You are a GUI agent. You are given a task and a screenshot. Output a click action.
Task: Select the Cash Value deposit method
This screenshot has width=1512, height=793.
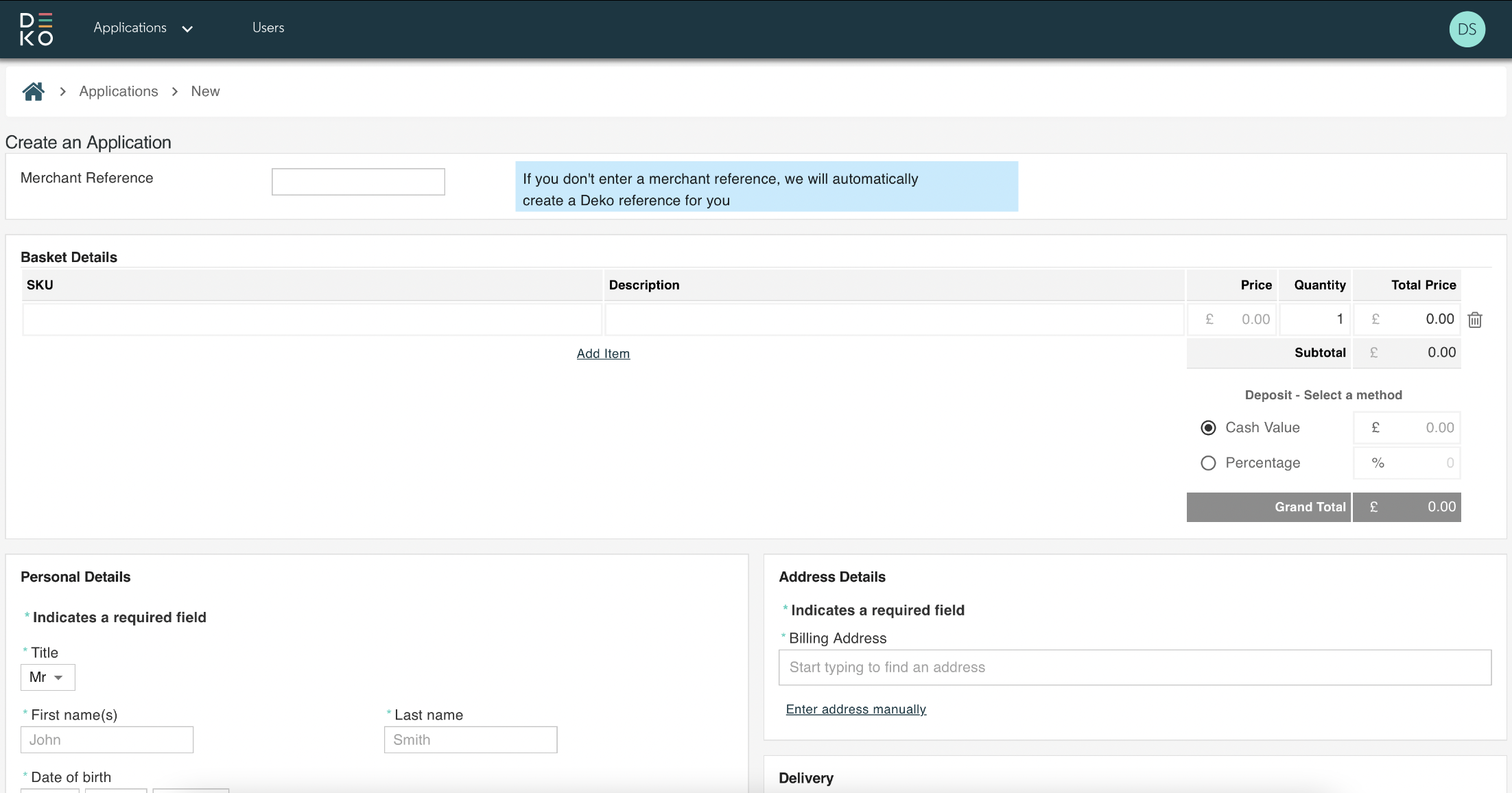[1208, 428]
